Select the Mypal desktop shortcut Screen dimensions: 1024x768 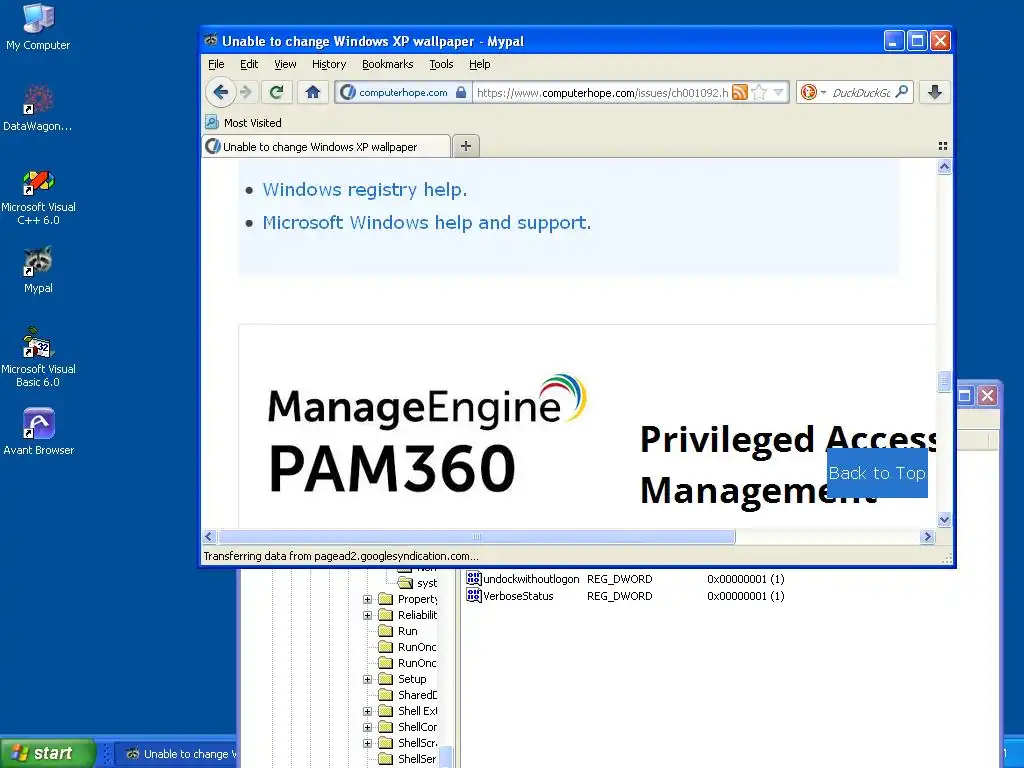(x=38, y=270)
